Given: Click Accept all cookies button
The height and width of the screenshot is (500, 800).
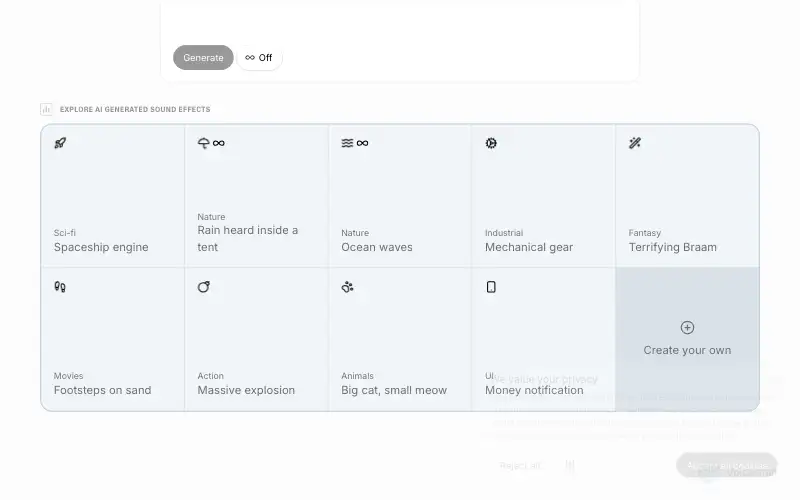Looking at the screenshot, I should click(x=727, y=465).
